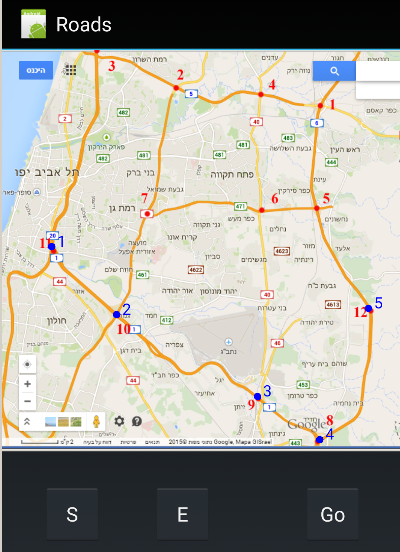Center map on my location

point(27,364)
